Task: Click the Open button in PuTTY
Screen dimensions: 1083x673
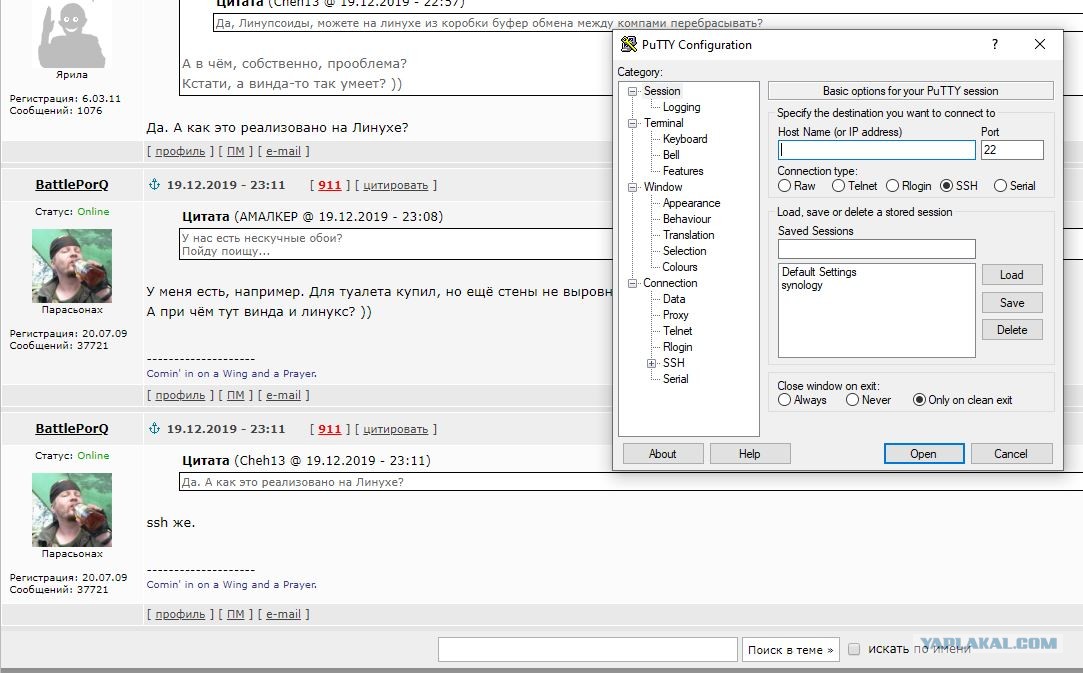Action: (x=923, y=454)
